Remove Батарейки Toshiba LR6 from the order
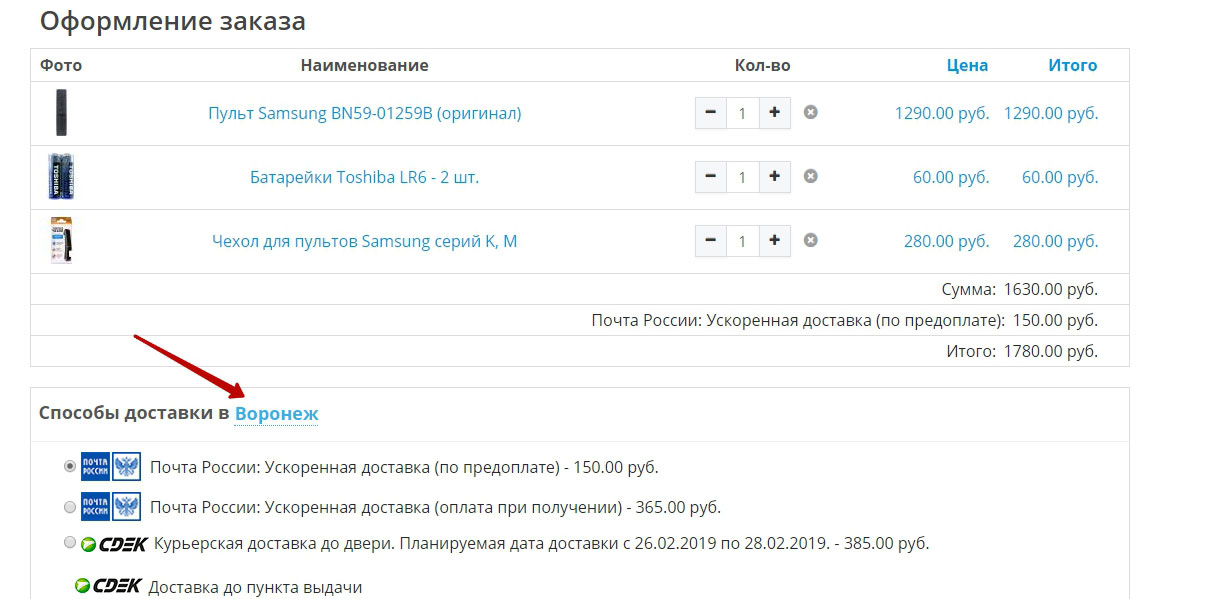Viewport: 1206px width, 599px height. 811,176
